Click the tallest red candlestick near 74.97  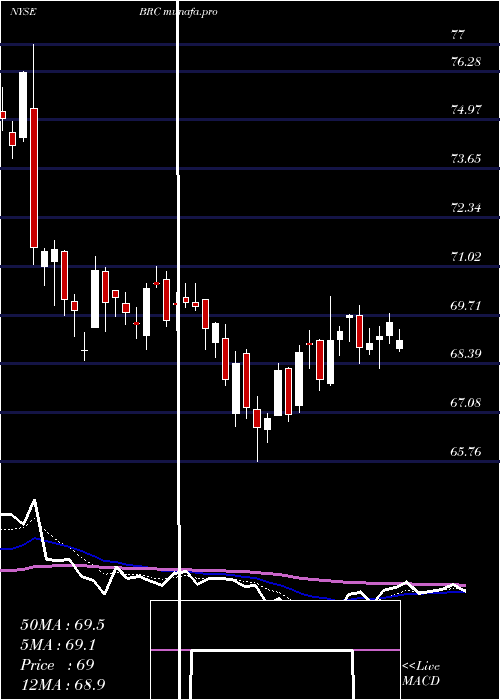coord(33,178)
